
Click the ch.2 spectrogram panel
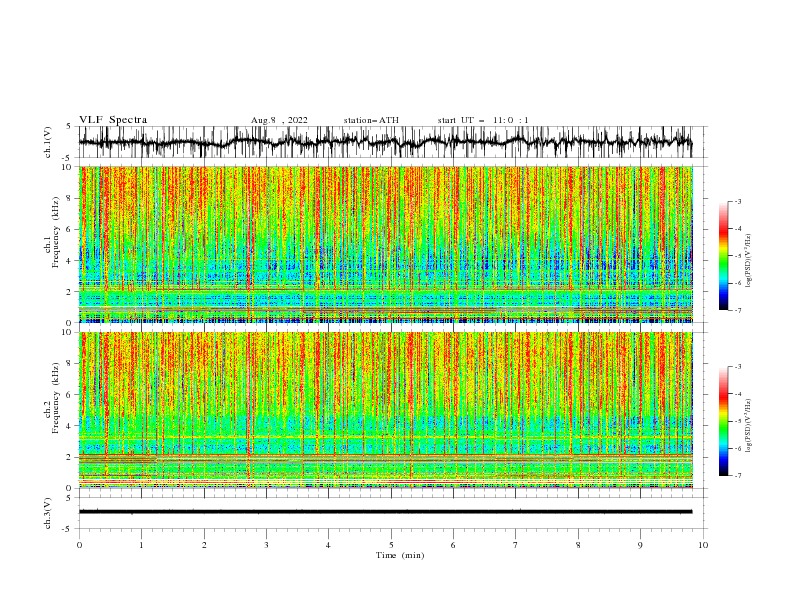[x=385, y=410]
